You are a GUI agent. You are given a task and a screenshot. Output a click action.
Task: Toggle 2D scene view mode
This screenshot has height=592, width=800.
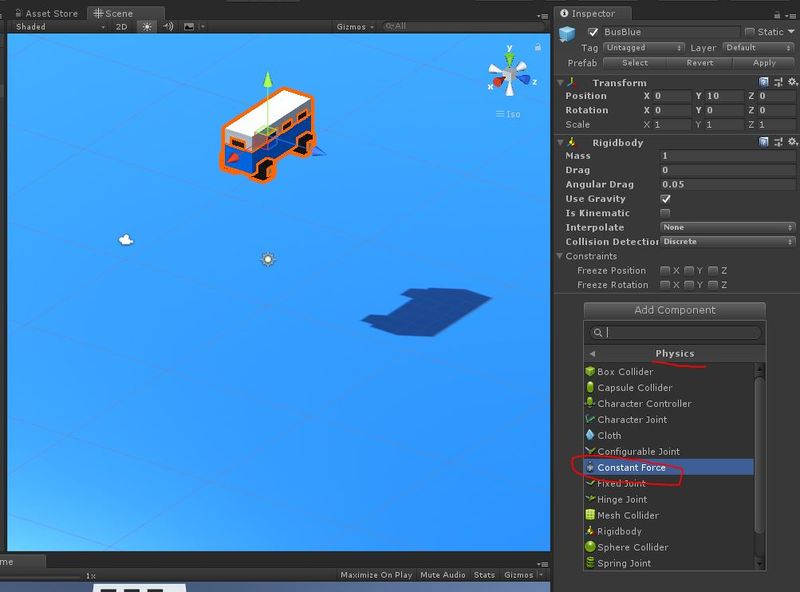[121, 27]
